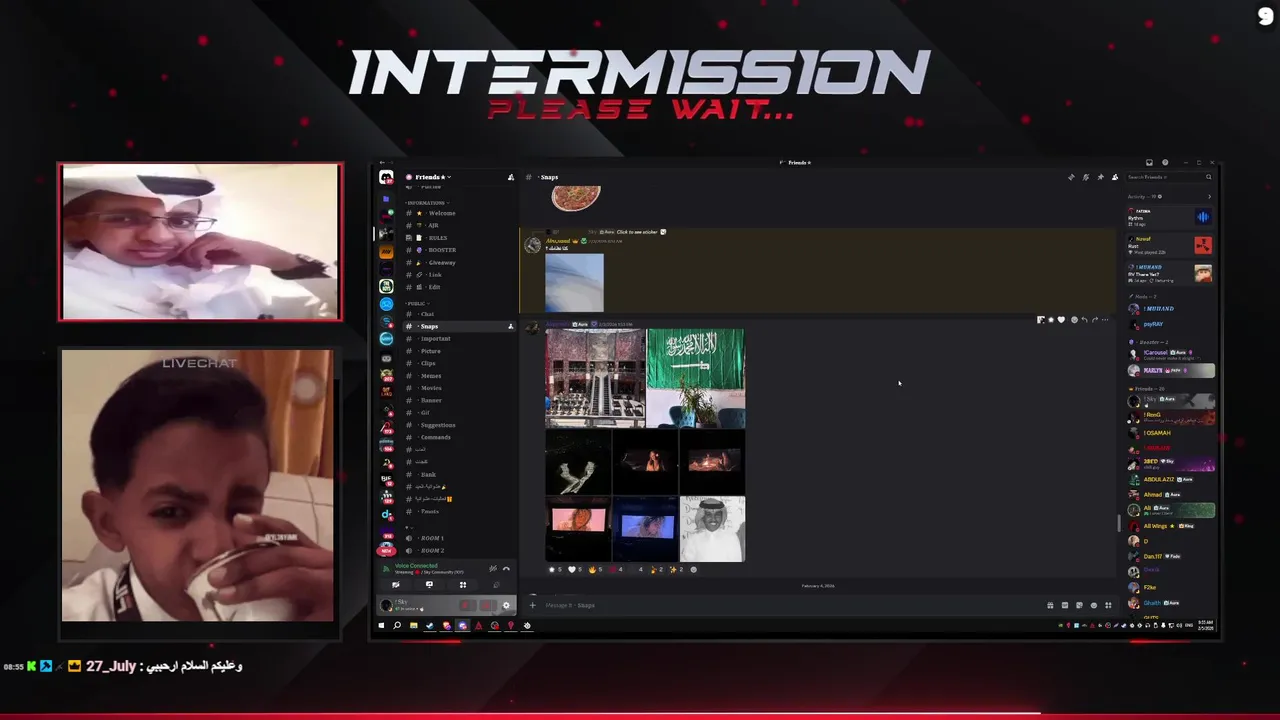Open the Giveaway channel
This screenshot has width=1280, height=720.
[x=441, y=262]
